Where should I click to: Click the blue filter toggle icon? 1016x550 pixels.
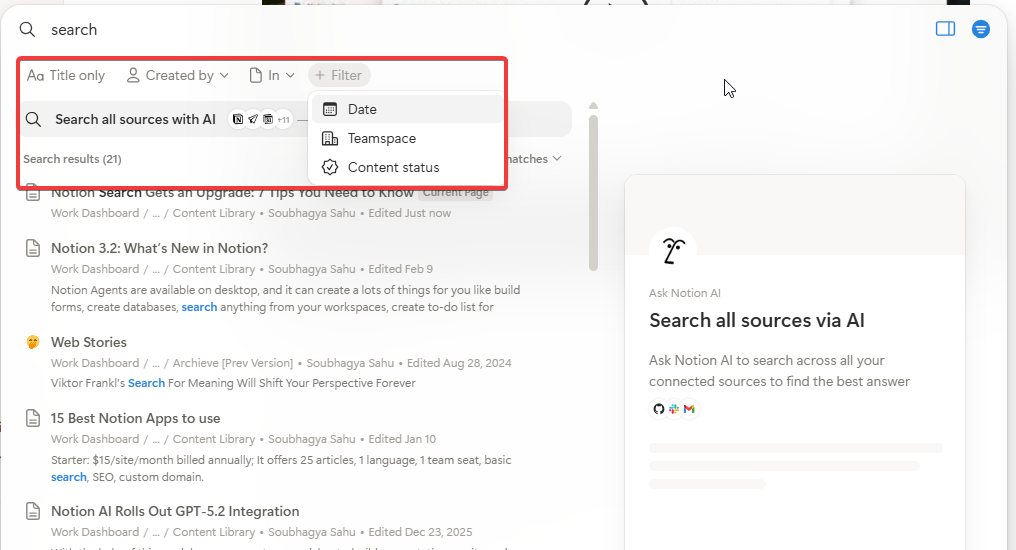[981, 29]
